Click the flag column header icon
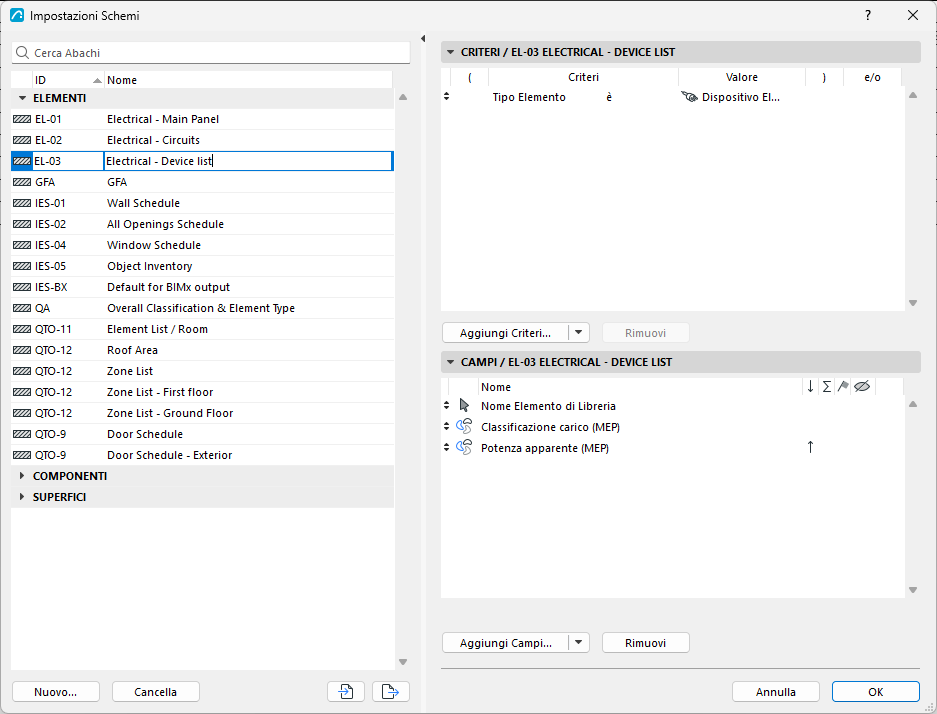The height and width of the screenshot is (714, 937). pos(843,387)
